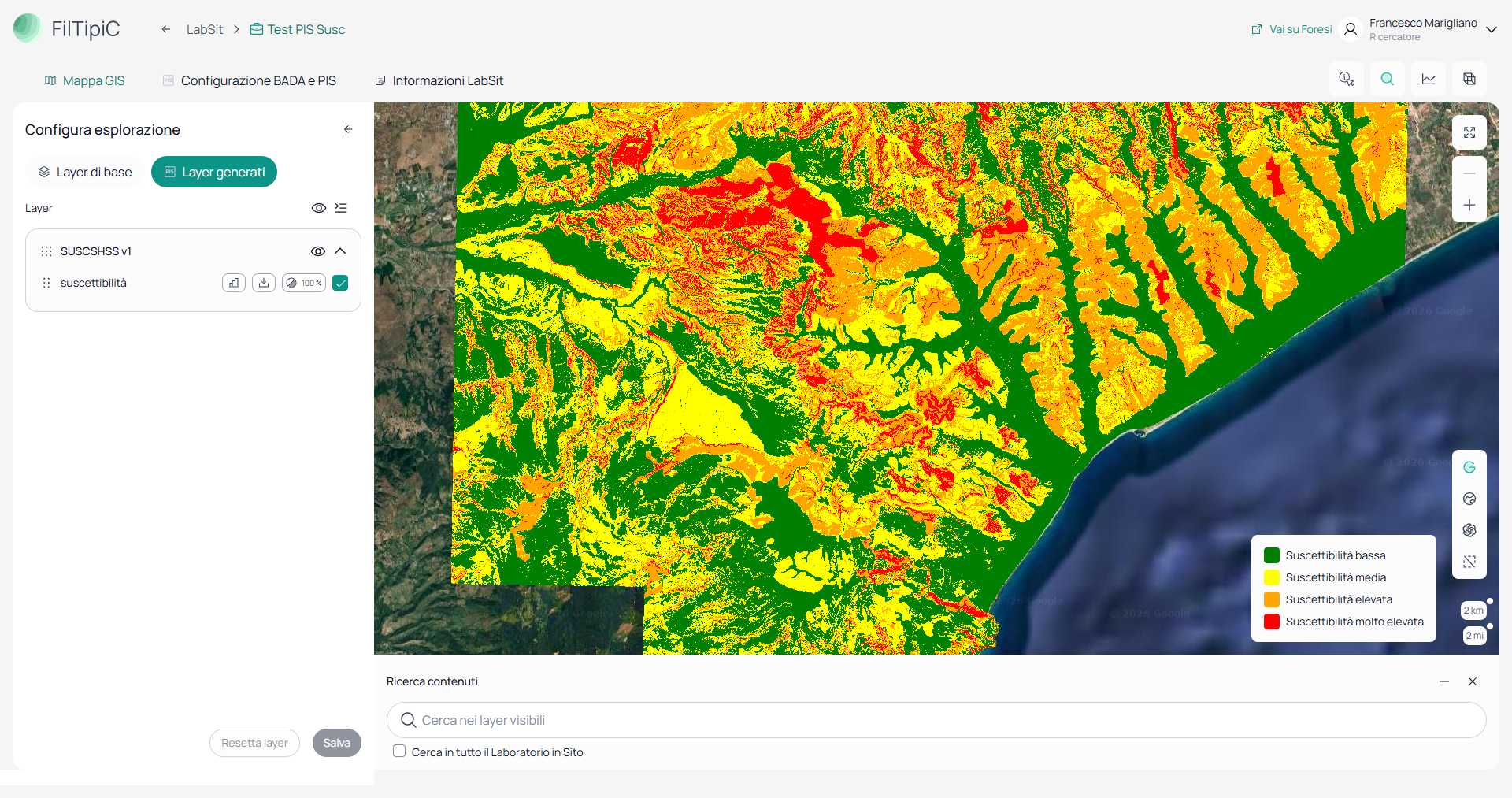The width and height of the screenshot is (1512, 798).
Task: Zoom out the map with minus
Action: (x=1469, y=173)
